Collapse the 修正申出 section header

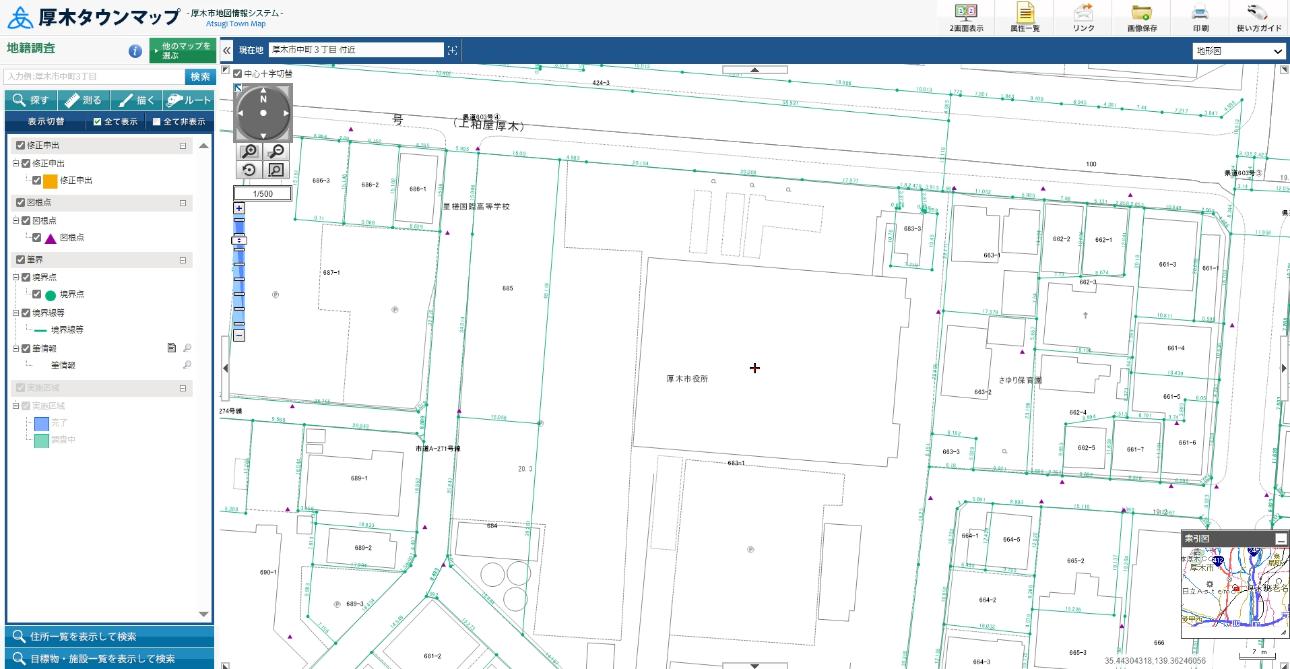click(183, 146)
